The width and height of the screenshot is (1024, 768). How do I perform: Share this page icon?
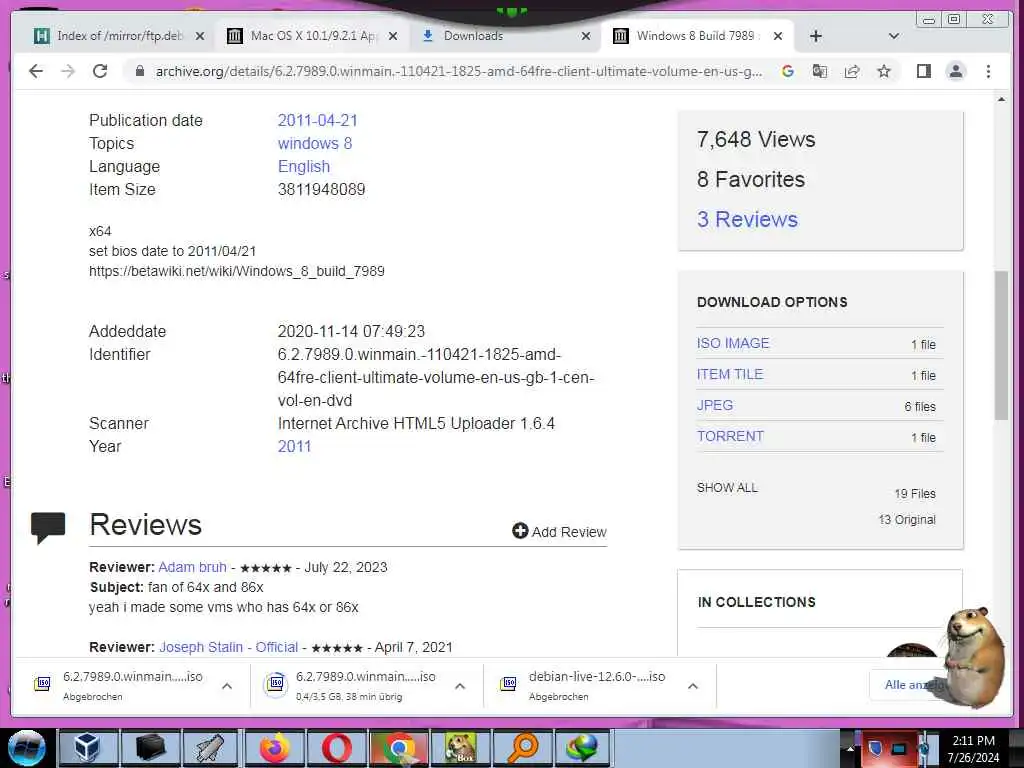coord(852,71)
